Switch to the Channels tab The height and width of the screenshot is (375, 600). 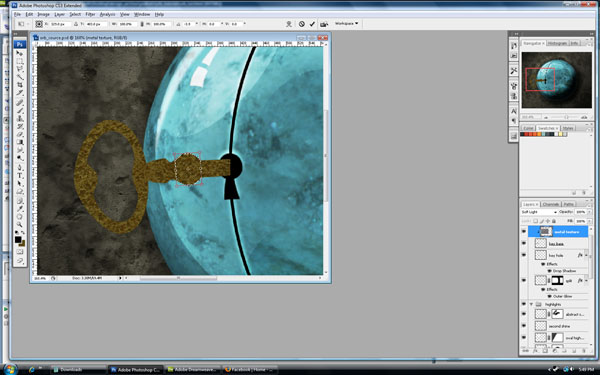click(551, 204)
